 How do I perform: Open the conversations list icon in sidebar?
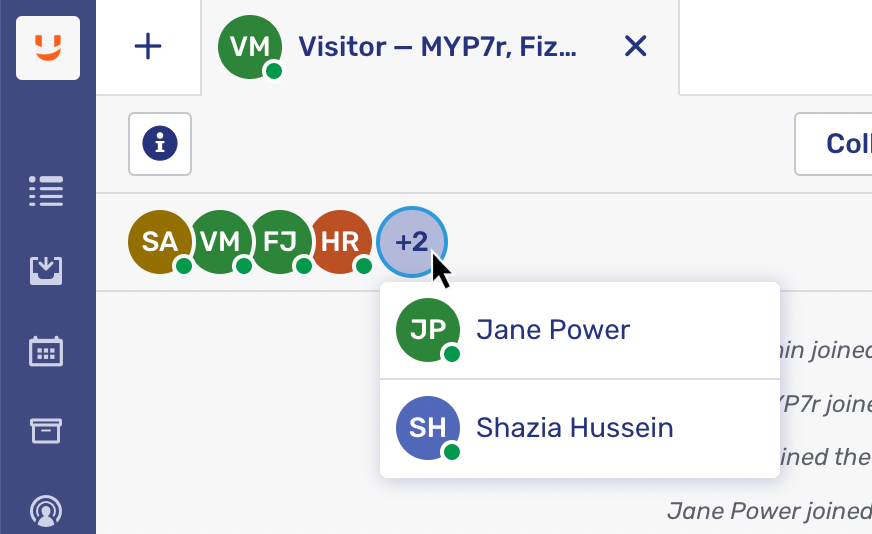click(46, 191)
